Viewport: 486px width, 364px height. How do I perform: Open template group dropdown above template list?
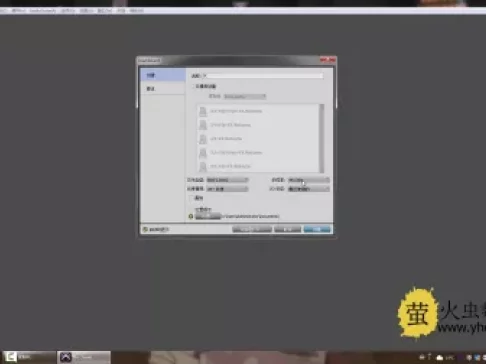(x=245, y=96)
